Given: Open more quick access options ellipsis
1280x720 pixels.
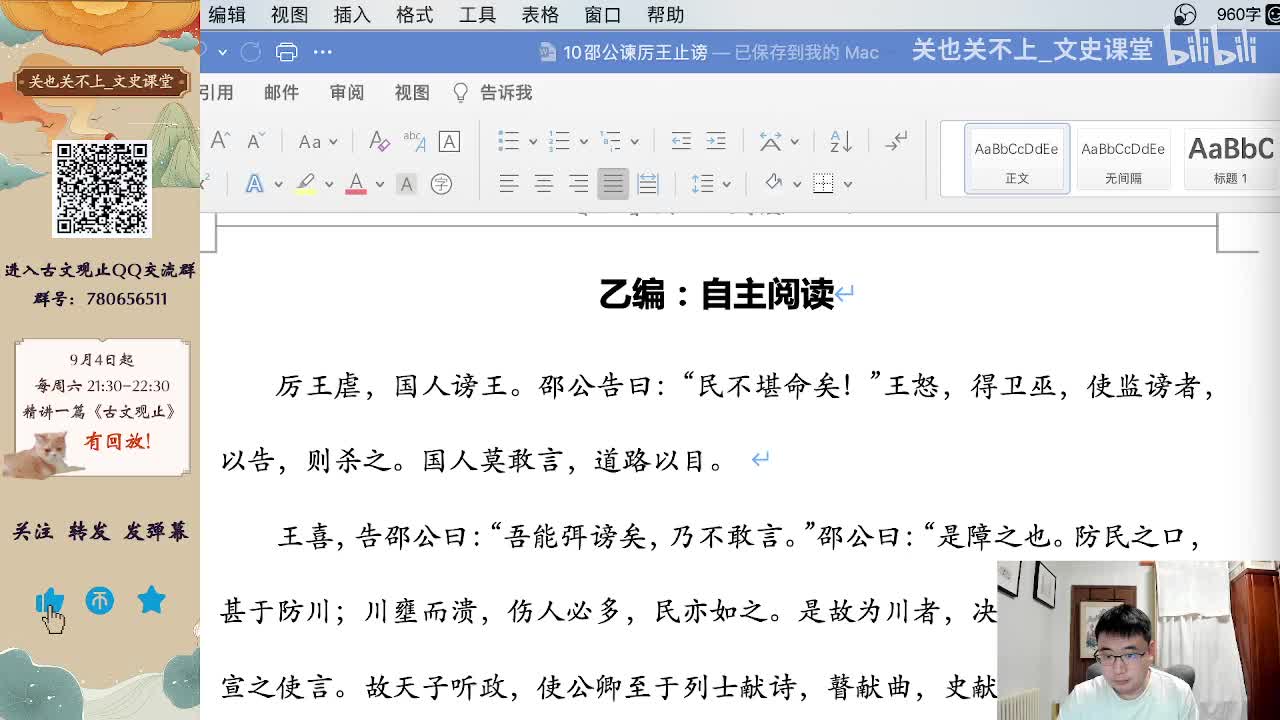Looking at the screenshot, I should (322, 52).
